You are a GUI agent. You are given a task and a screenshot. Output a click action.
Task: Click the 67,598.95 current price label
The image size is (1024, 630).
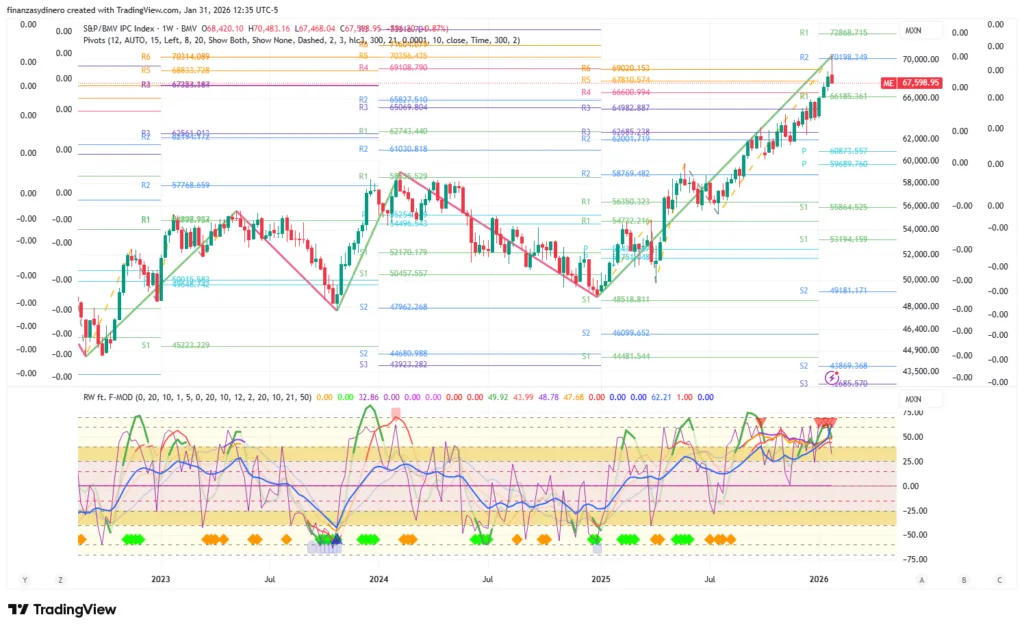point(921,83)
